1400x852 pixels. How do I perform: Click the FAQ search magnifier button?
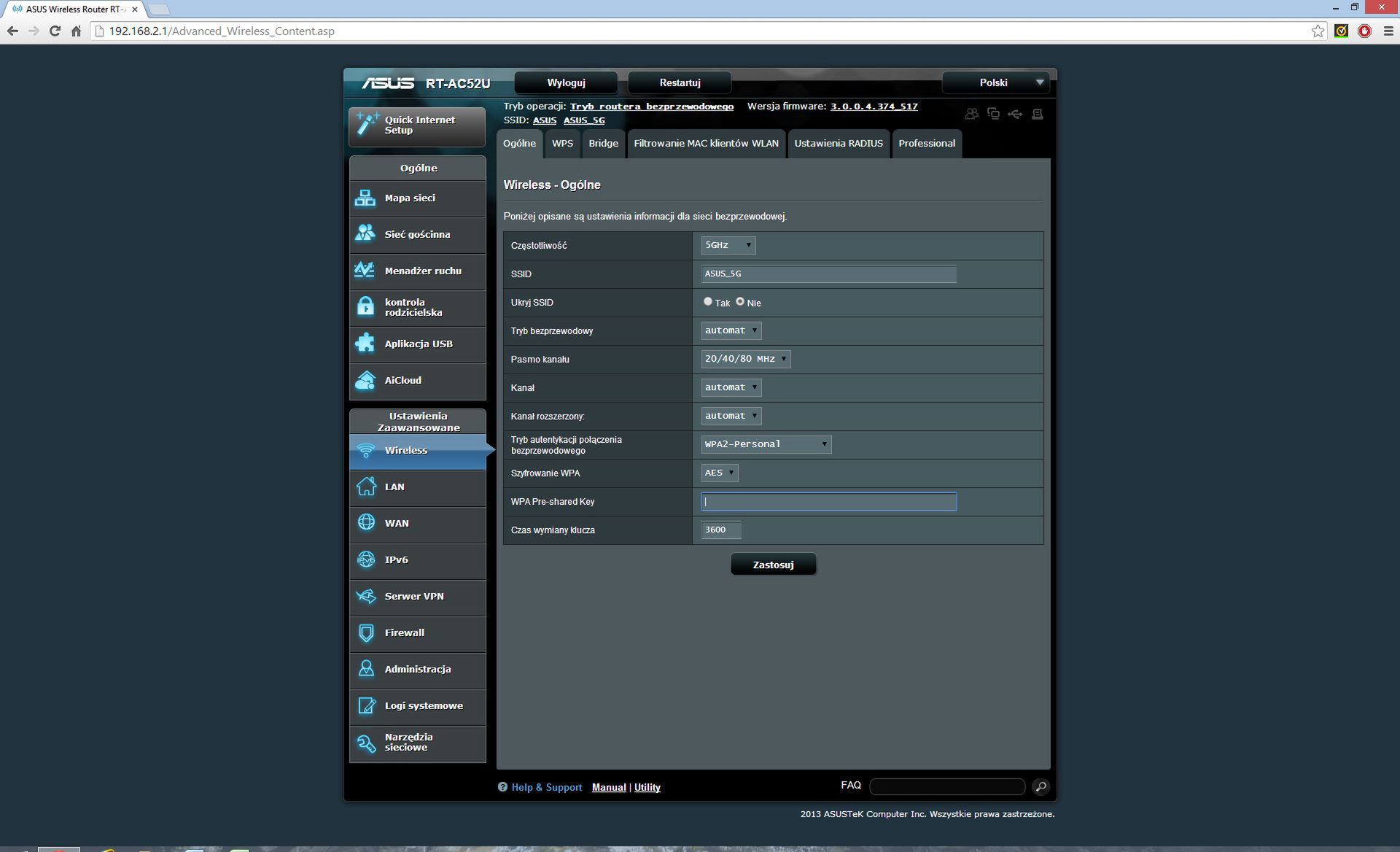tap(1041, 786)
